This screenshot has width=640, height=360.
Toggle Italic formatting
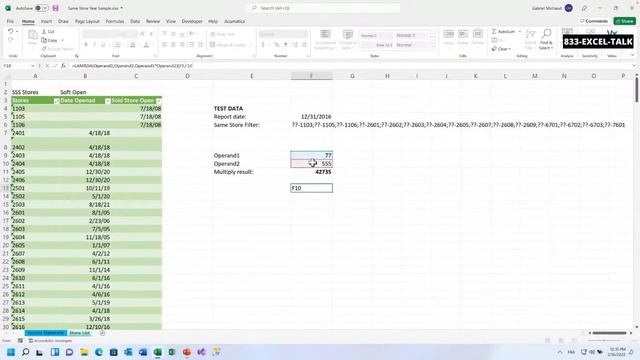pos(94,44)
